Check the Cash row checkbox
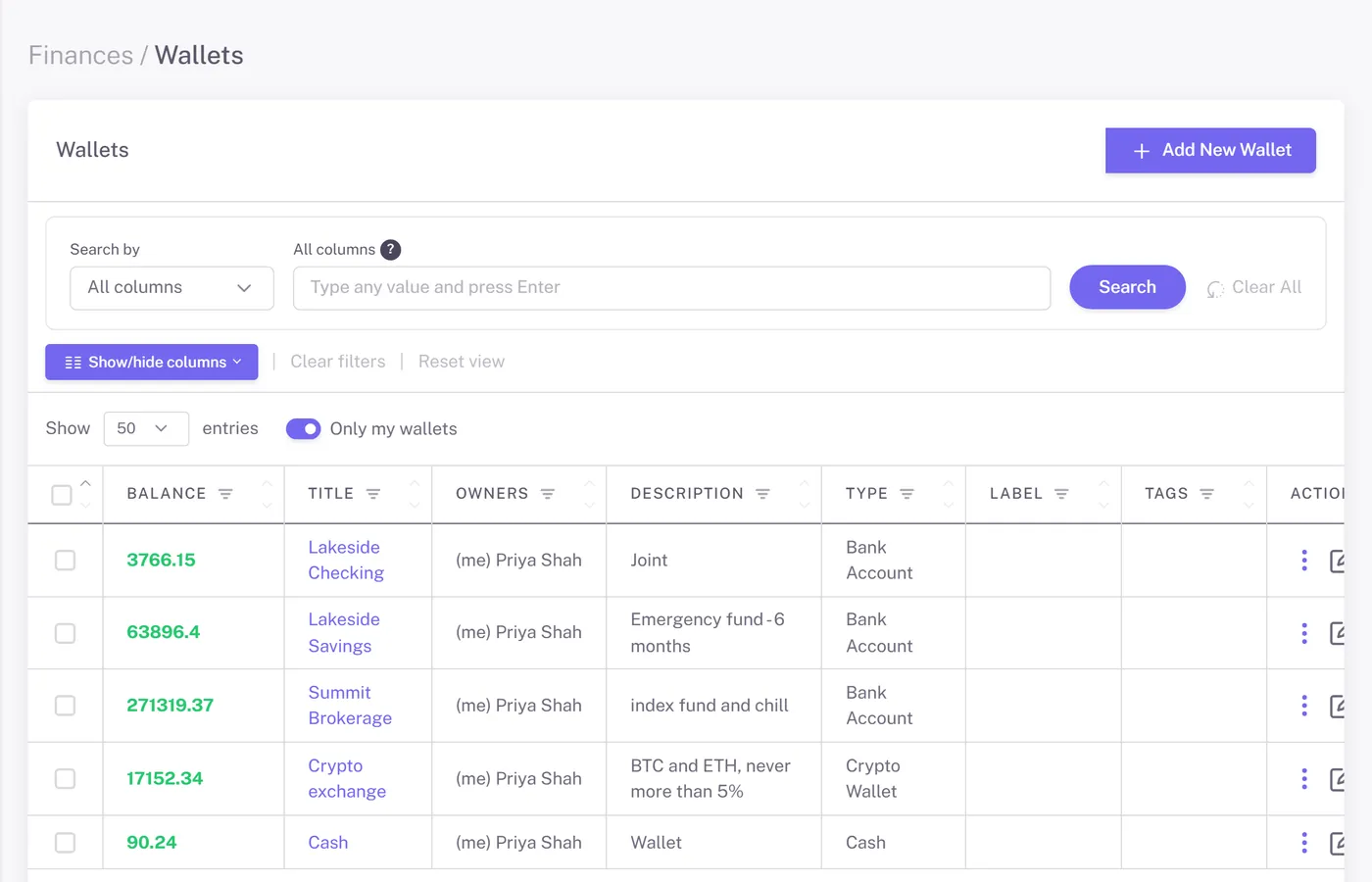Screen dimensions: 1372x882 pos(65,843)
